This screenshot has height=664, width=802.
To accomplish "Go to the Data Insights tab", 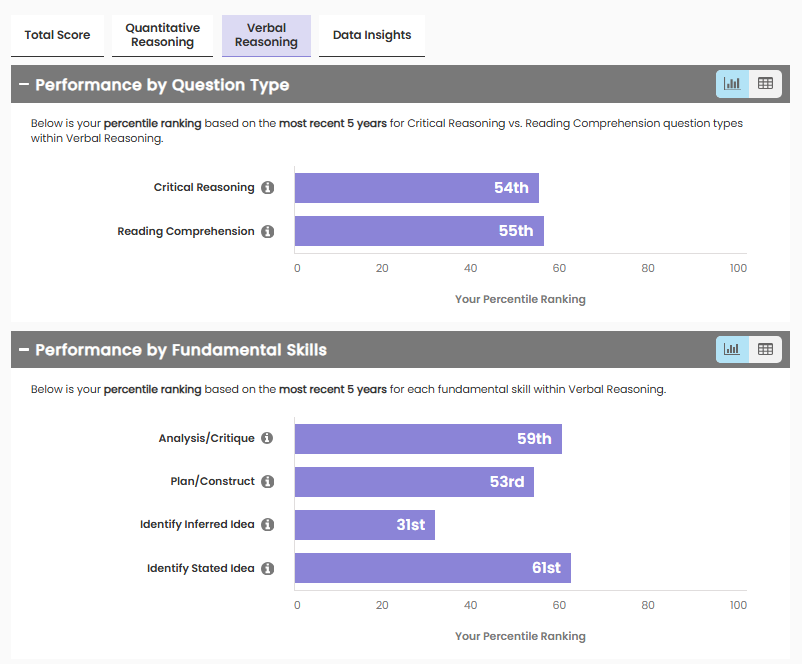I will (372, 35).
